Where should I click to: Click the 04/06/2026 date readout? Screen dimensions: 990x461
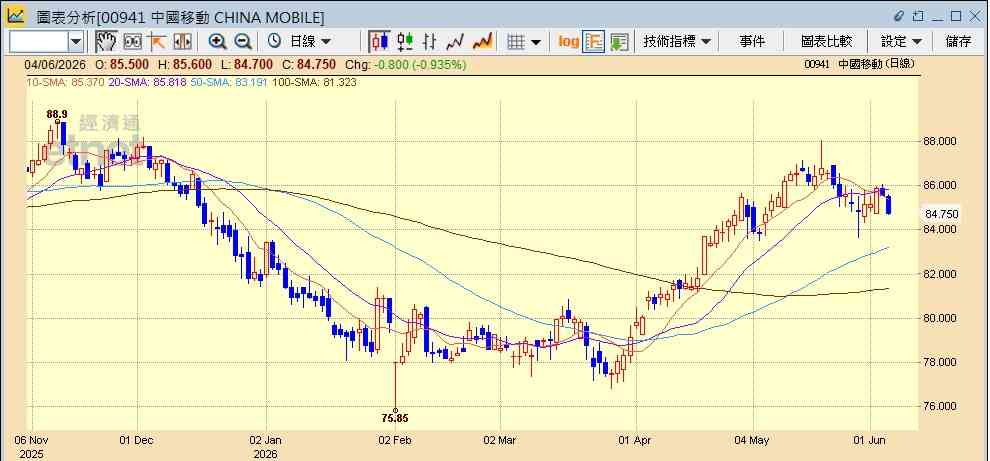[53, 64]
